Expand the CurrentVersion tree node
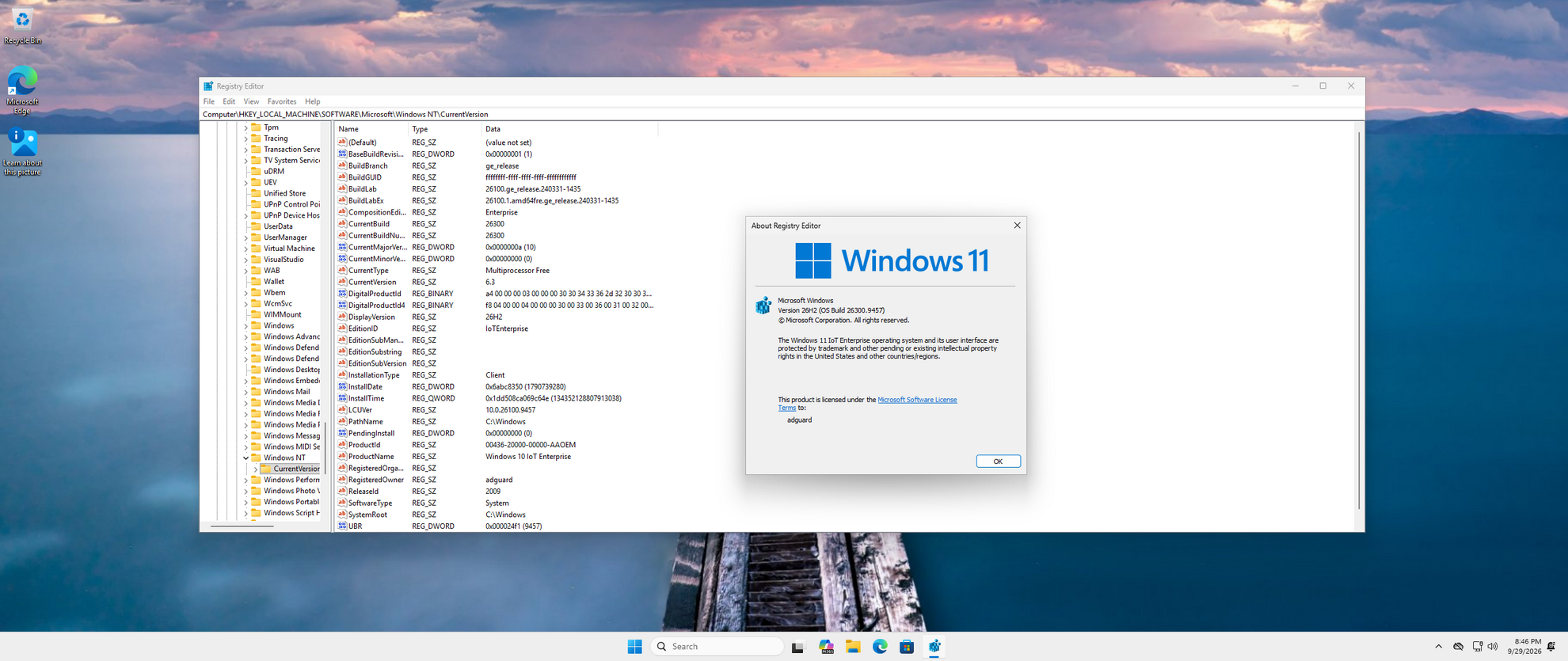Image resolution: width=1568 pixels, height=661 pixels. (255, 469)
